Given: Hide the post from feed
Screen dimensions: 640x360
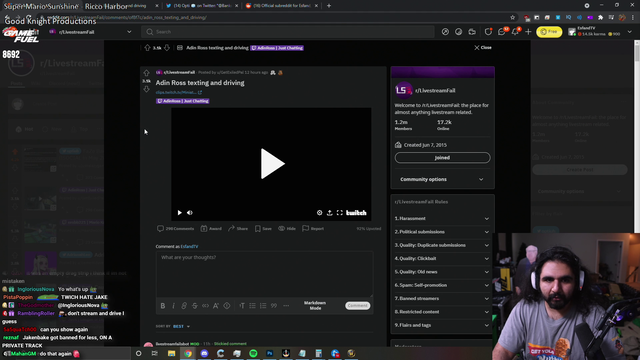Looking at the screenshot, I should coord(287,229).
